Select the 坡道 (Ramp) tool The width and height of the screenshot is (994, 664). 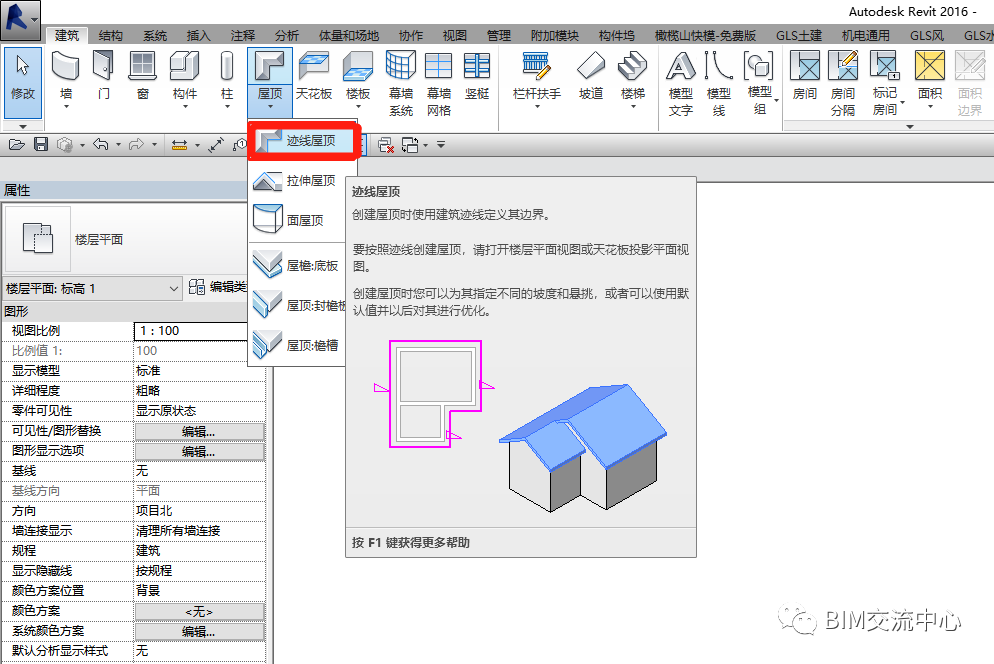[591, 76]
